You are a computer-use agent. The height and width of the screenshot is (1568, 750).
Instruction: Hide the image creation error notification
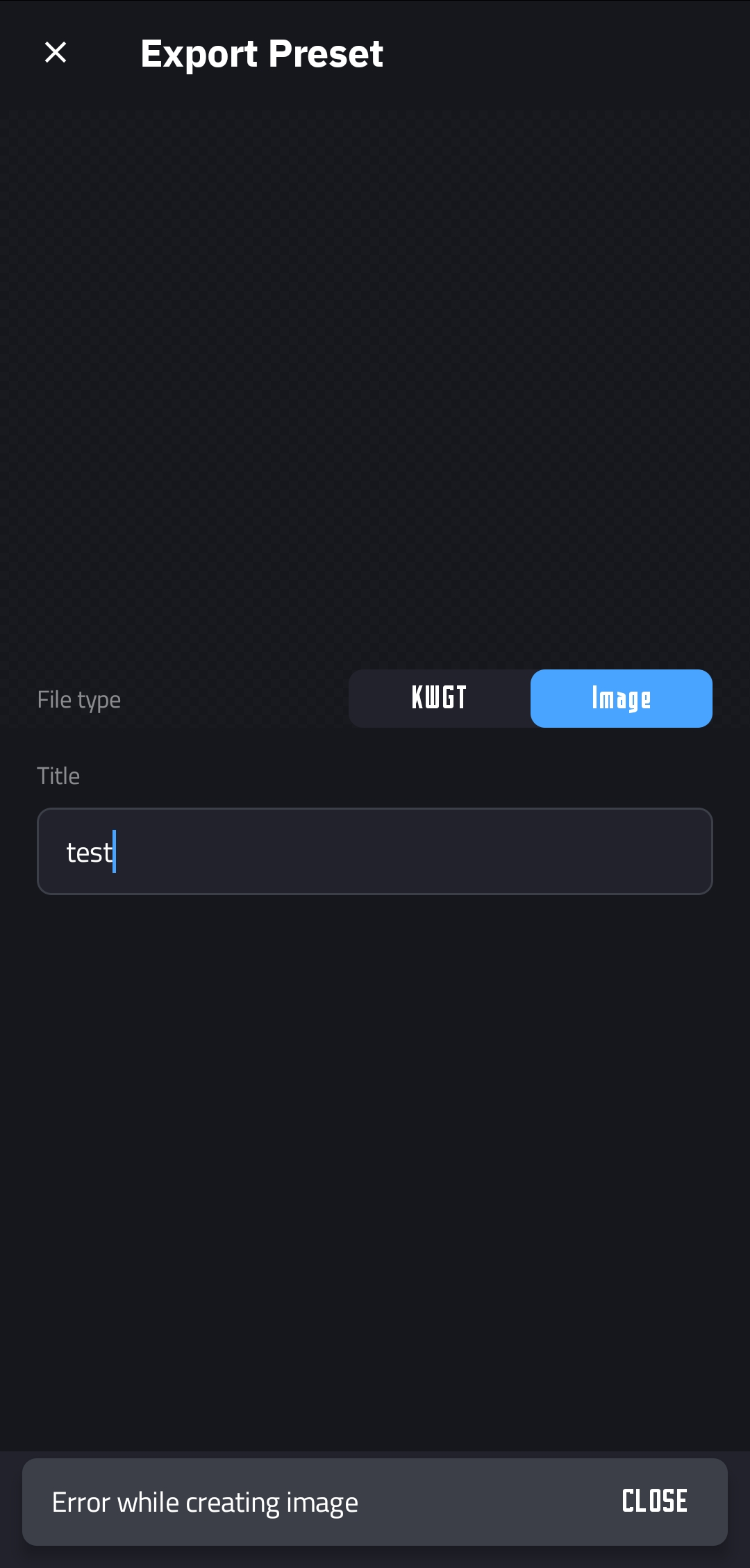654,1501
